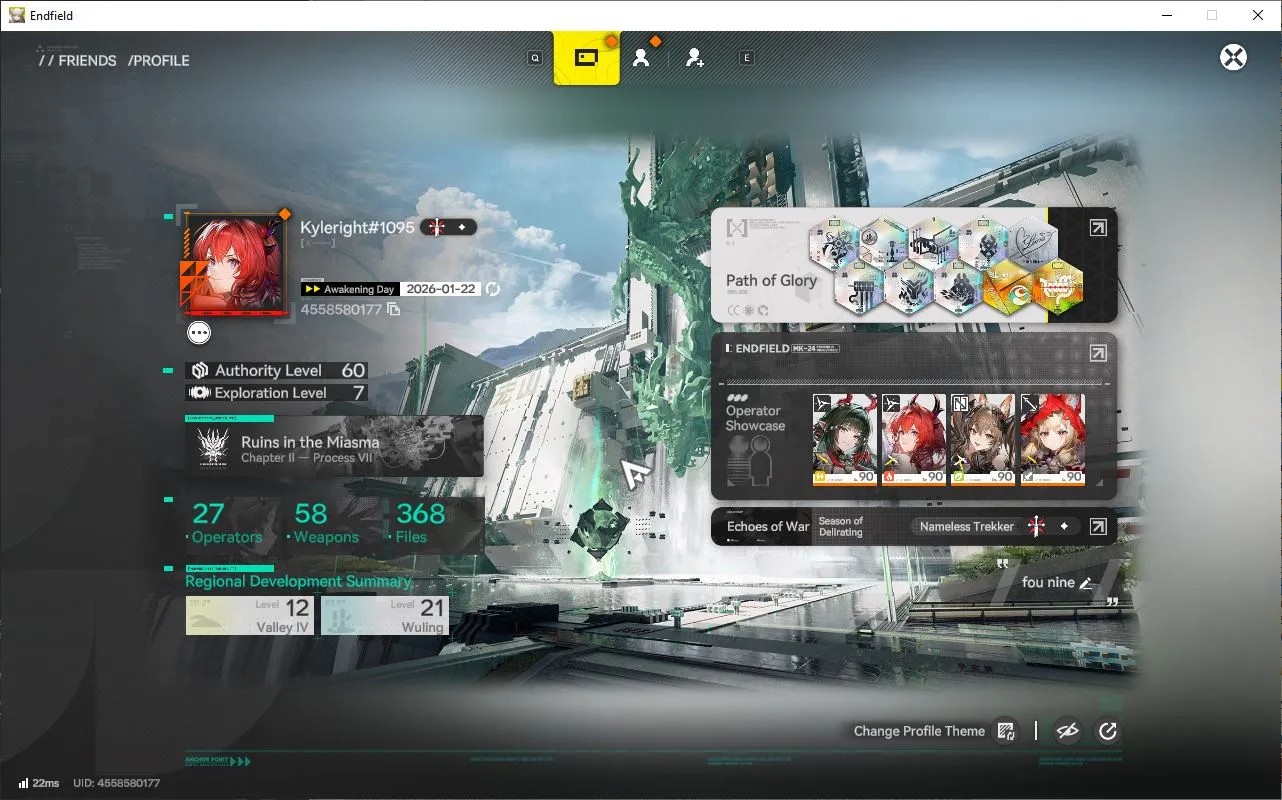Click the refresh icon beside Awakening Day
The width and height of the screenshot is (1282, 800).
[x=493, y=289]
